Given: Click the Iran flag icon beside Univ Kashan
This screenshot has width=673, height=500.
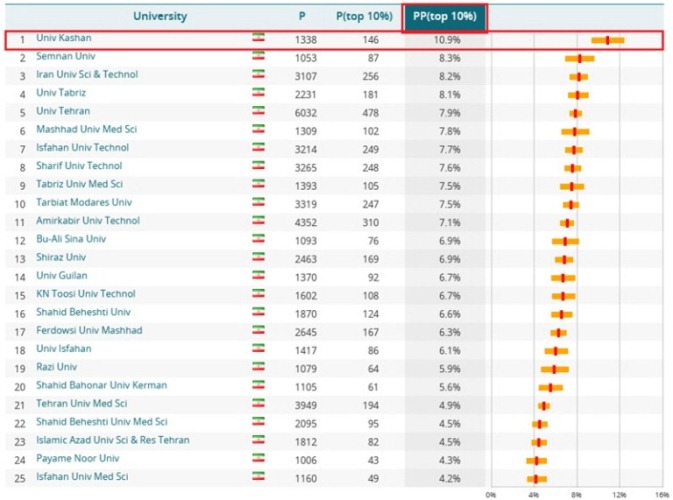Looking at the screenshot, I should [258, 38].
